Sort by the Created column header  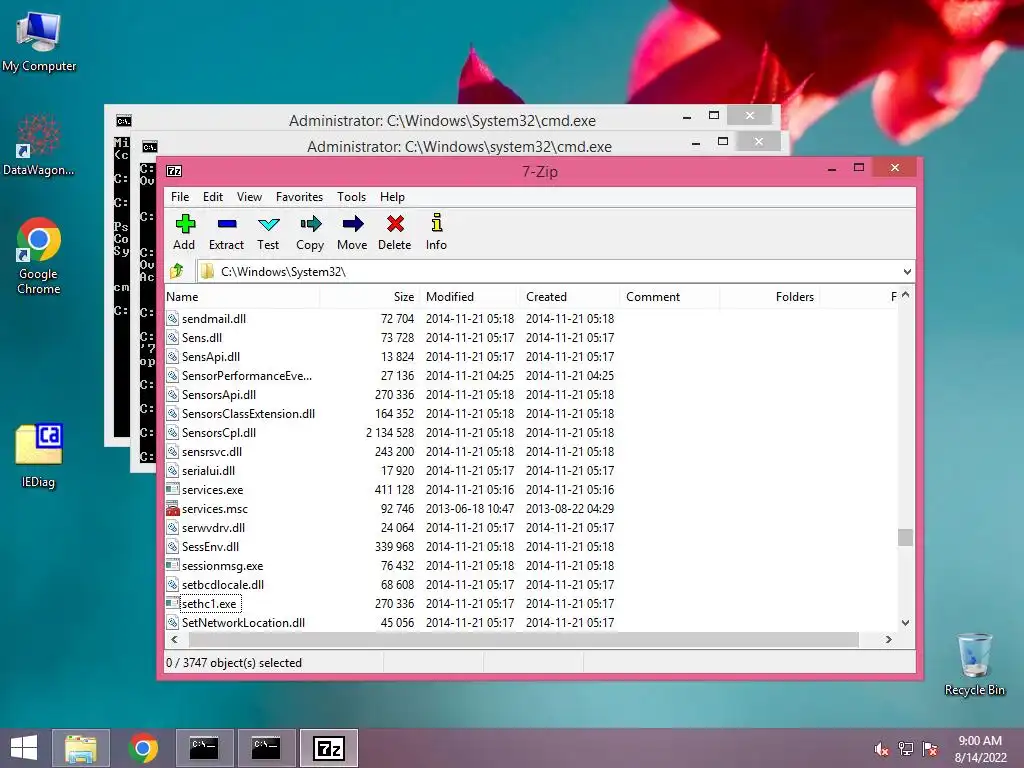point(570,296)
